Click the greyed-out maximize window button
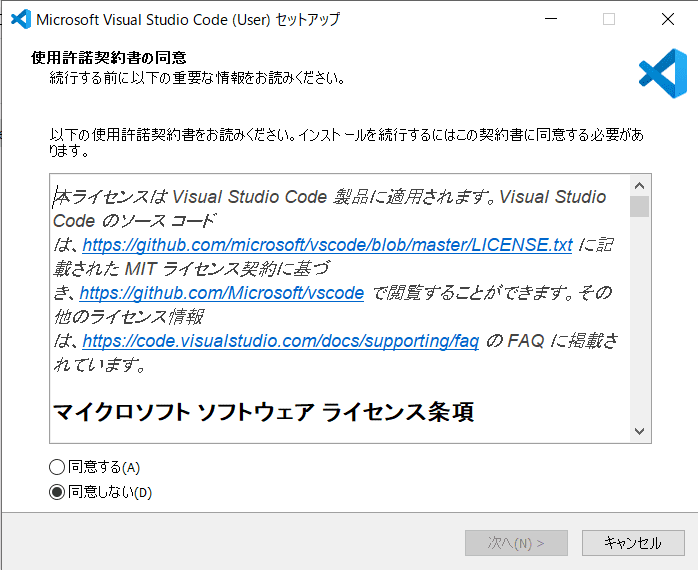Image resolution: width=698 pixels, height=570 pixels. pos(609,19)
